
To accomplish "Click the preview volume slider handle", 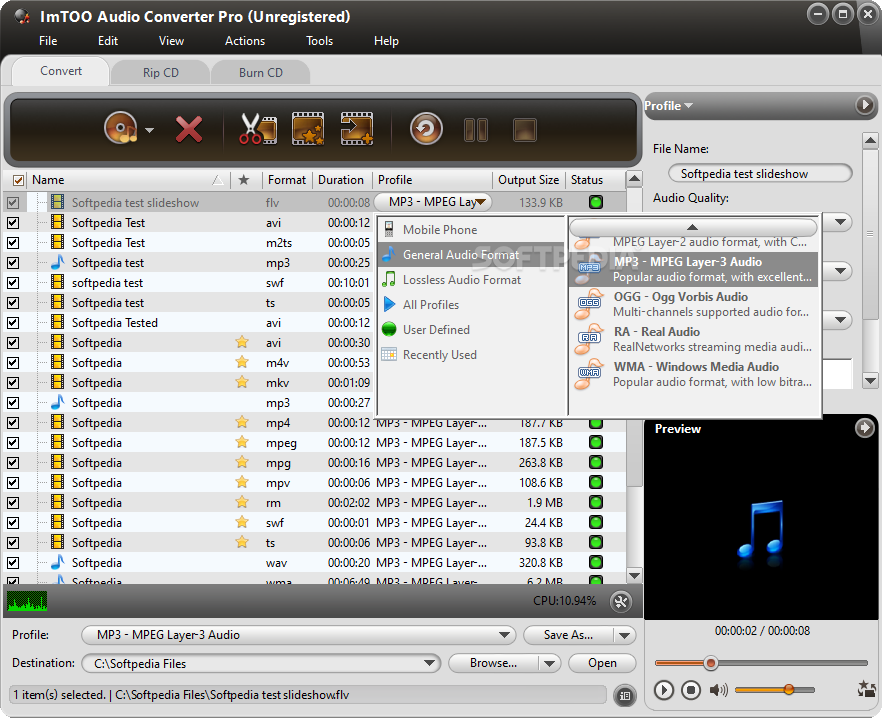I will tap(789, 689).
